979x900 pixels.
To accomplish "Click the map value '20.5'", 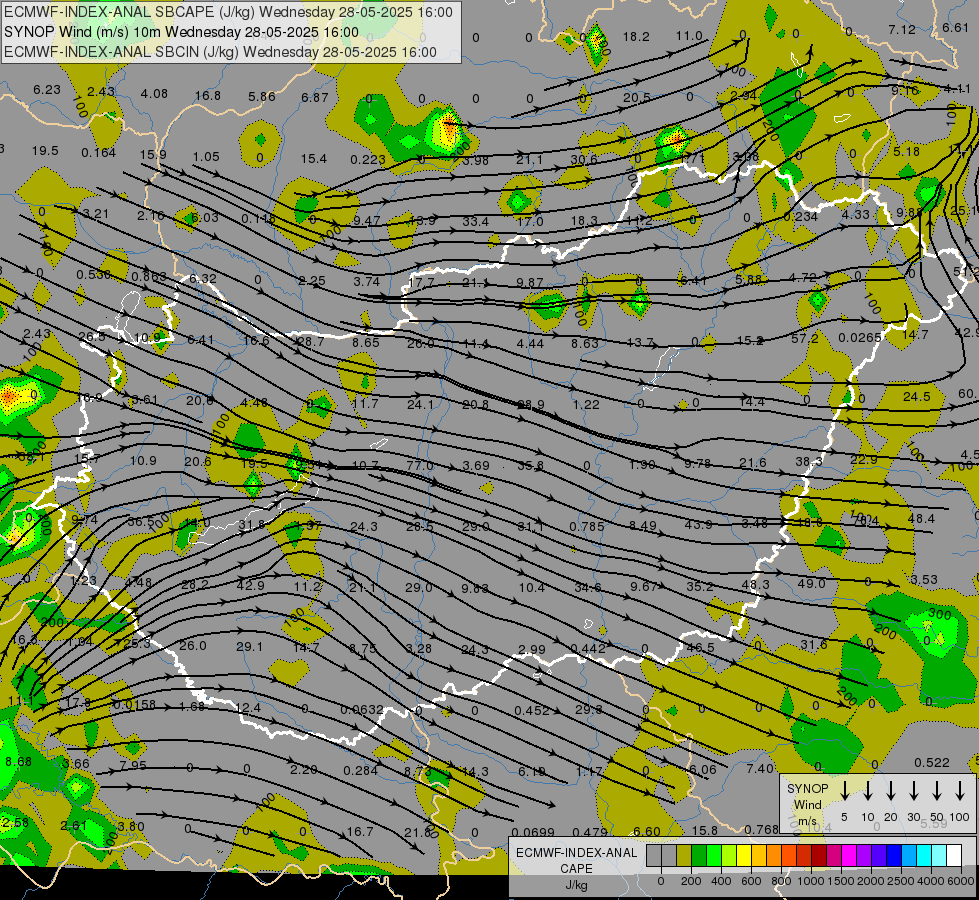I will pos(636,97).
